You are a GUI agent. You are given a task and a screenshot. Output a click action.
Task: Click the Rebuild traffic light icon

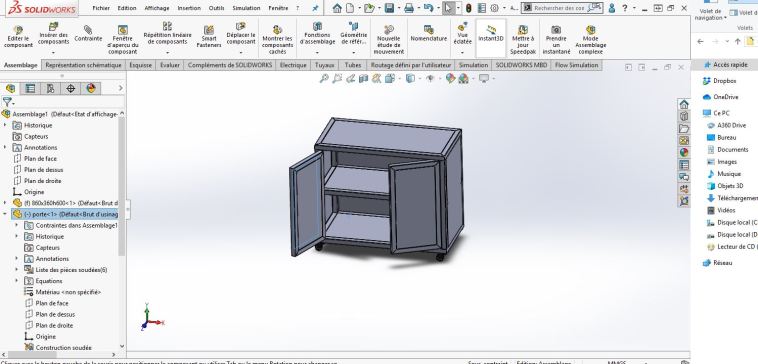coord(468,8)
